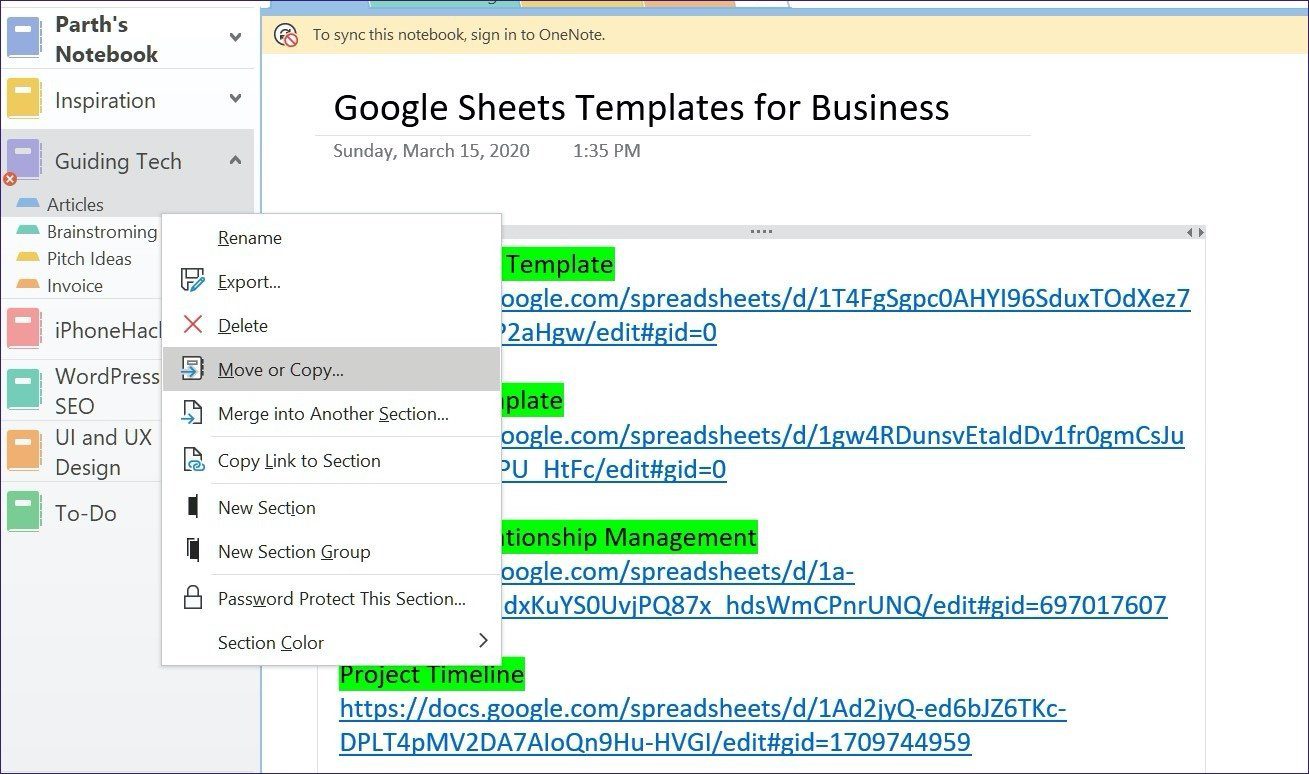The width and height of the screenshot is (1309, 774).
Task: Expand the Inspiration notebook chevron
Action: [235, 99]
